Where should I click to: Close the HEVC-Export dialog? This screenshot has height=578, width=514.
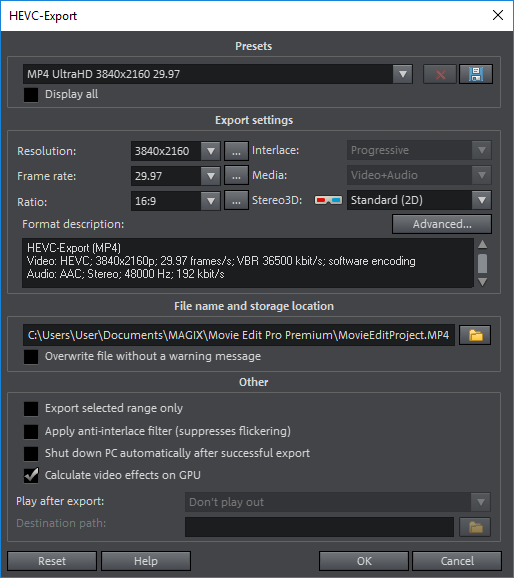[498, 15]
